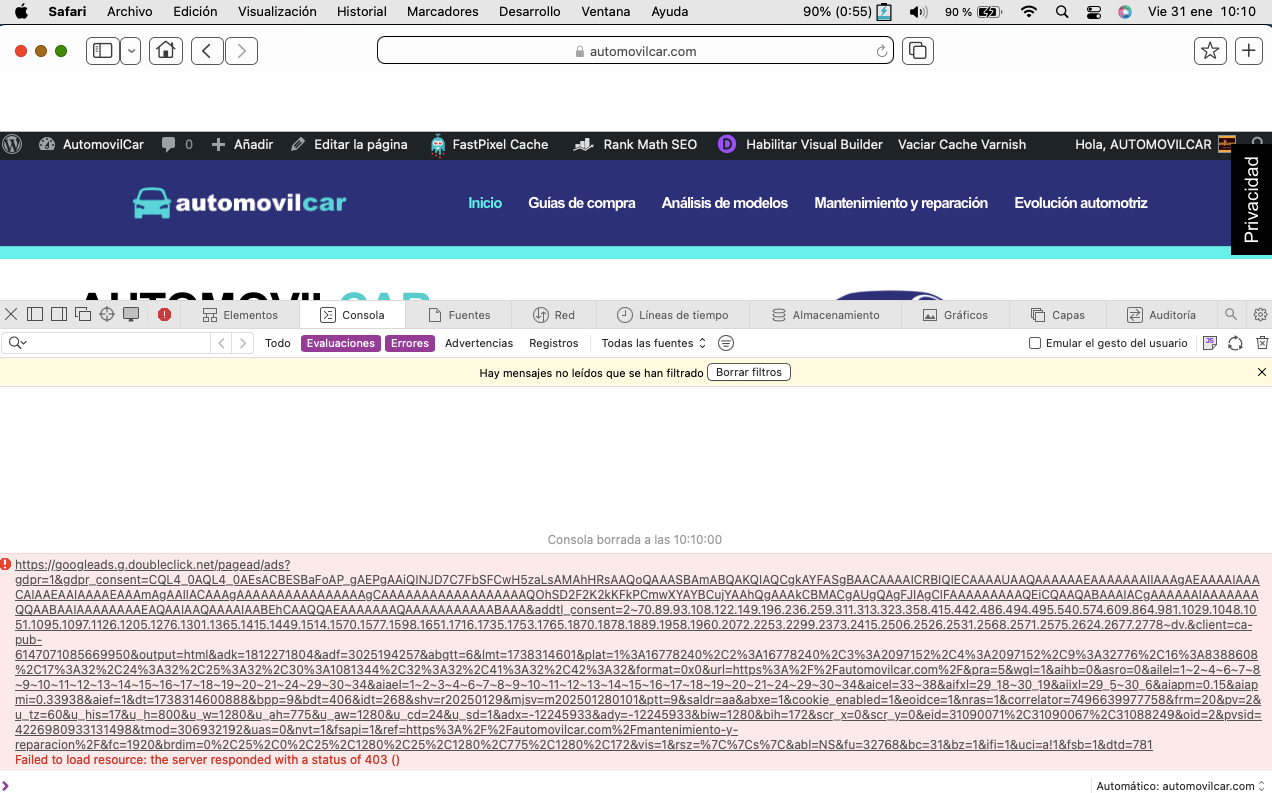Open Evolución automotriz nav link

coord(1081,203)
